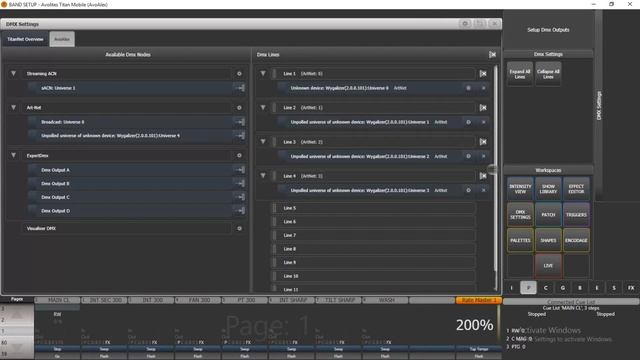Screen dimensions: 640x360
Task: Select the empty Line 10 row
Action: (374, 276)
